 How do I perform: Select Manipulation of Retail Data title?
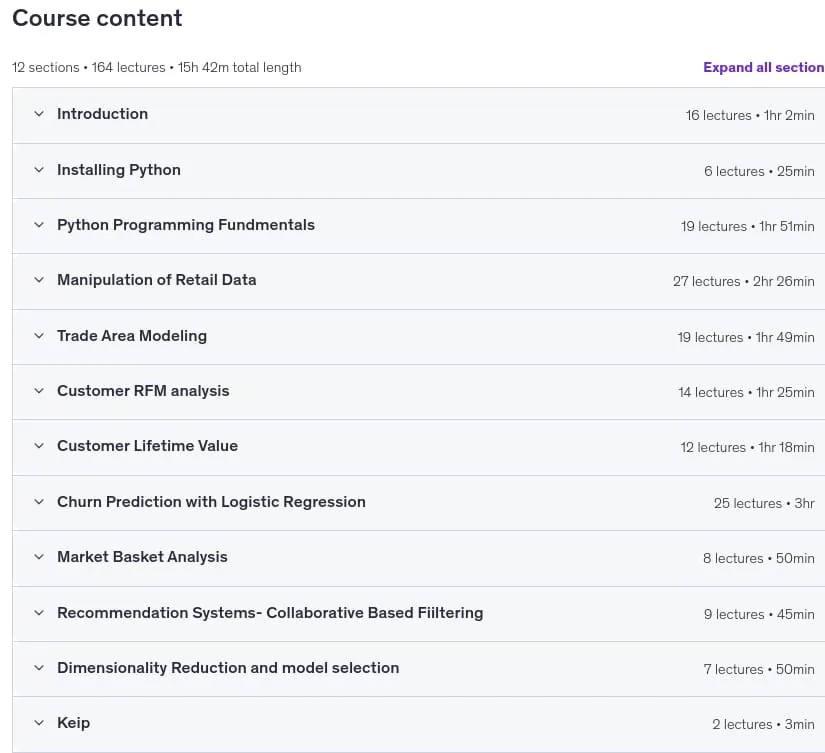click(157, 279)
